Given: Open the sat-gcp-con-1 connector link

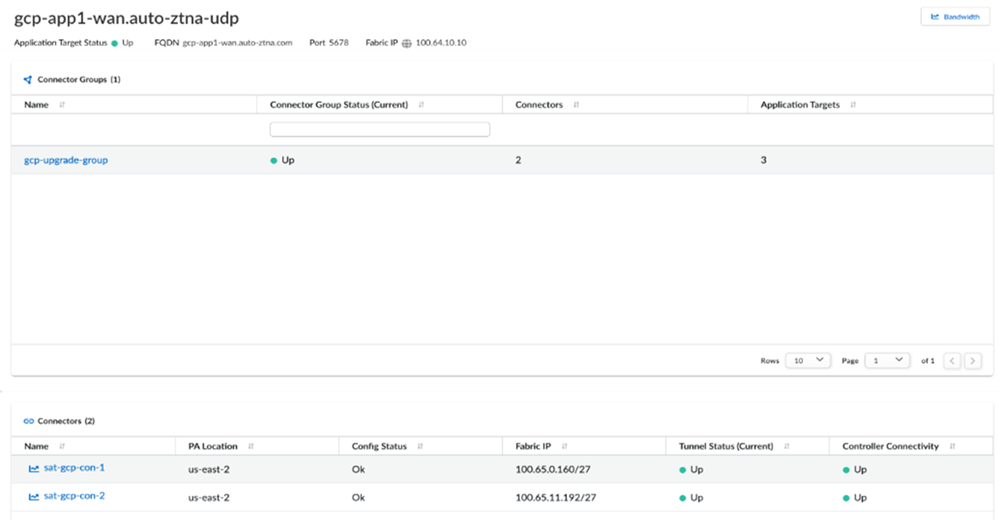Looking at the screenshot, I should 74,468.
